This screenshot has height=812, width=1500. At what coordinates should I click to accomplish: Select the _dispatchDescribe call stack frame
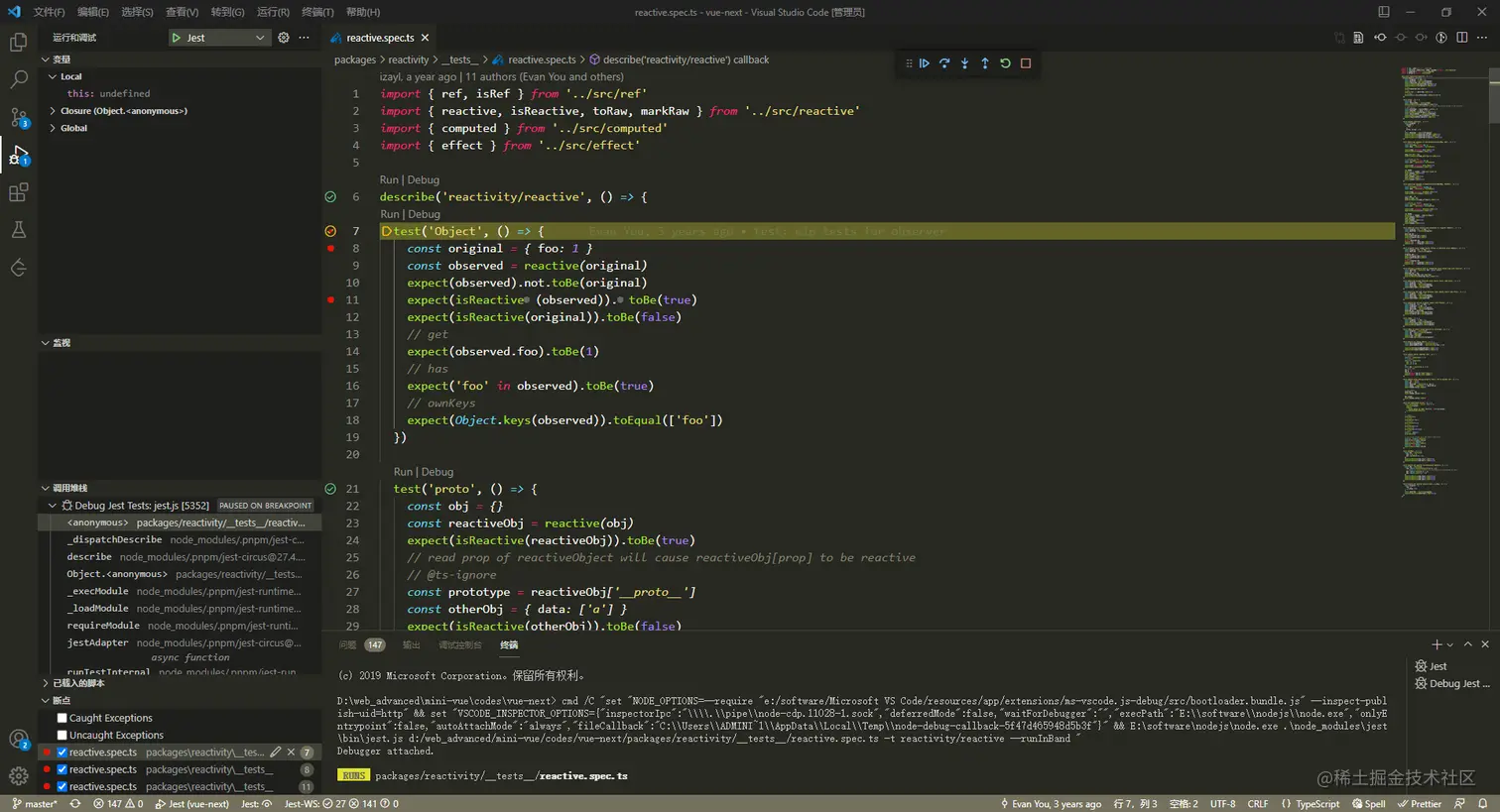click(180, 539)
